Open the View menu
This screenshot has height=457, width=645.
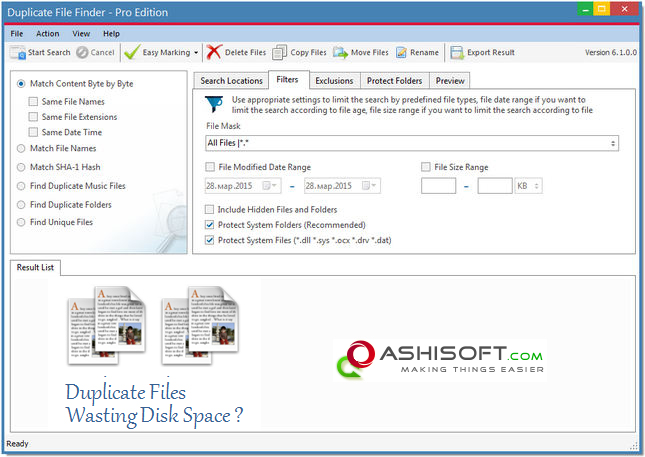(x=81, y=34)
